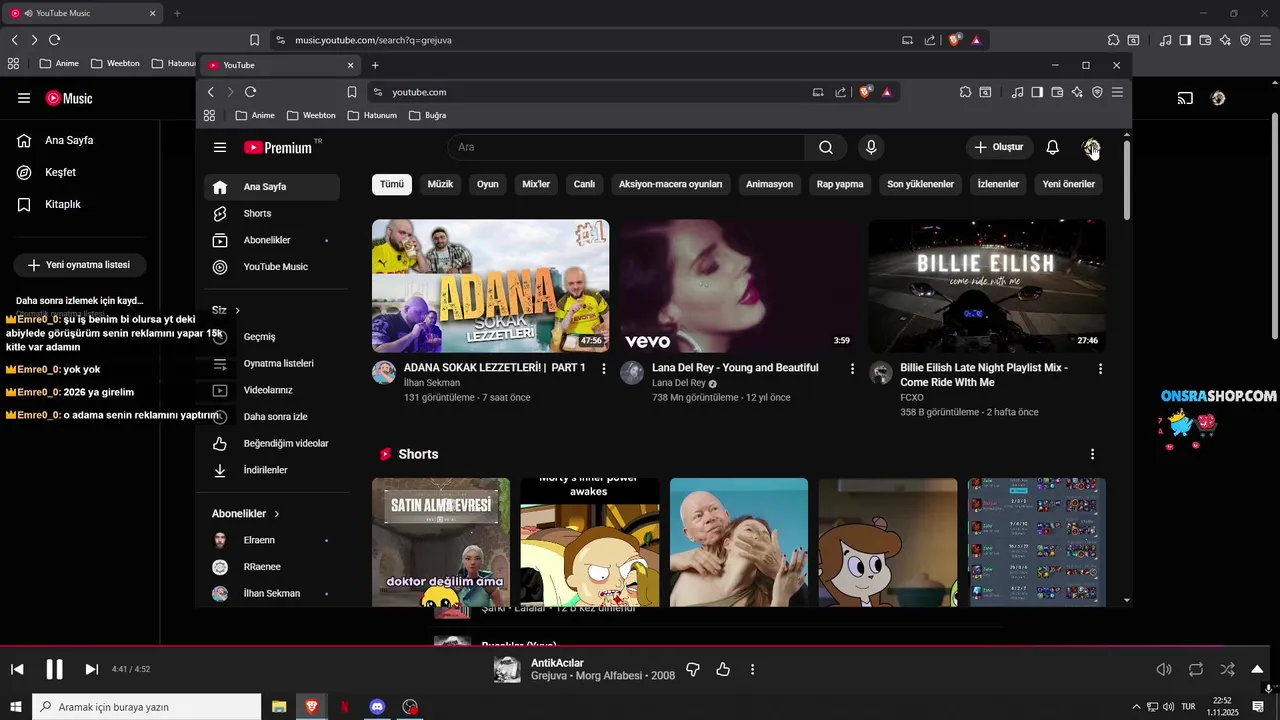Open more options for AntikAcılar song
1280x720 pixels.
pyautogui.click(x=752, y=669)
